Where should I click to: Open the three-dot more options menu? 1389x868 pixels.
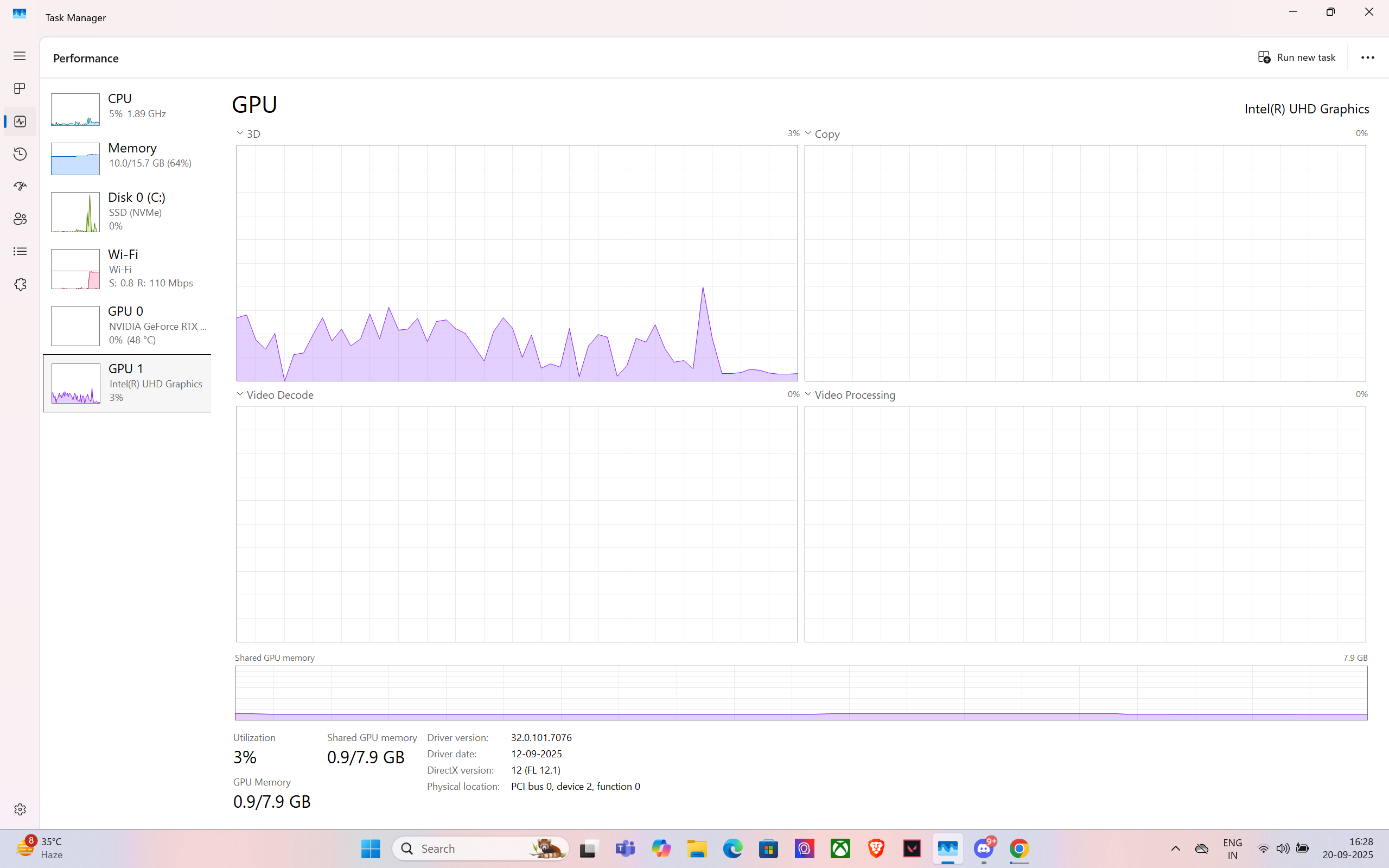[1367, 58]
